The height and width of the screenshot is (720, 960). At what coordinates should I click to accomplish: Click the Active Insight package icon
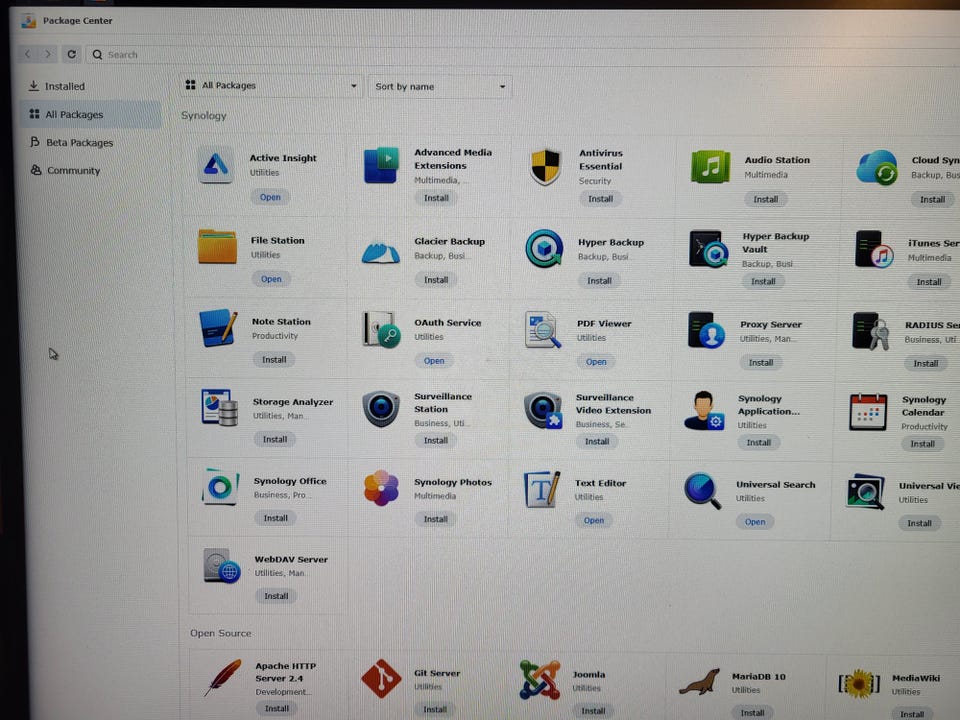coord(216,164)
